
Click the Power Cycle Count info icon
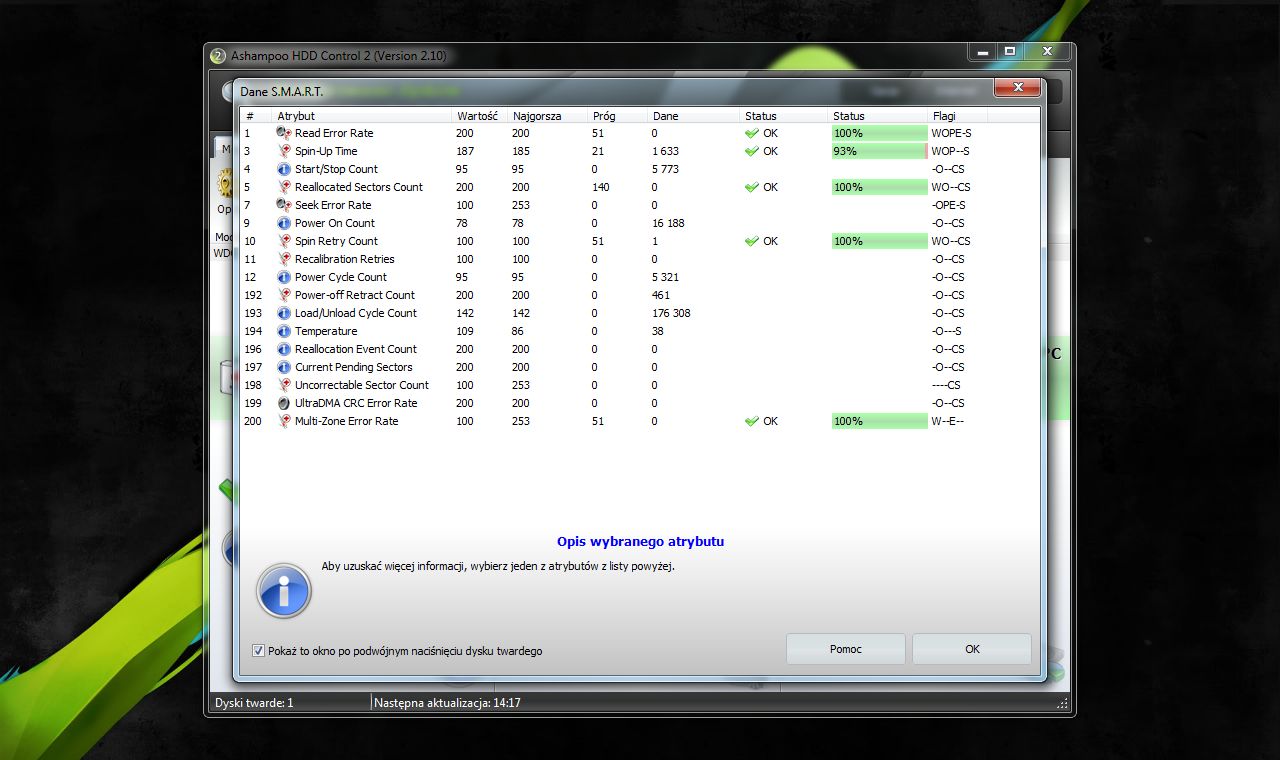tap(284, 277)
